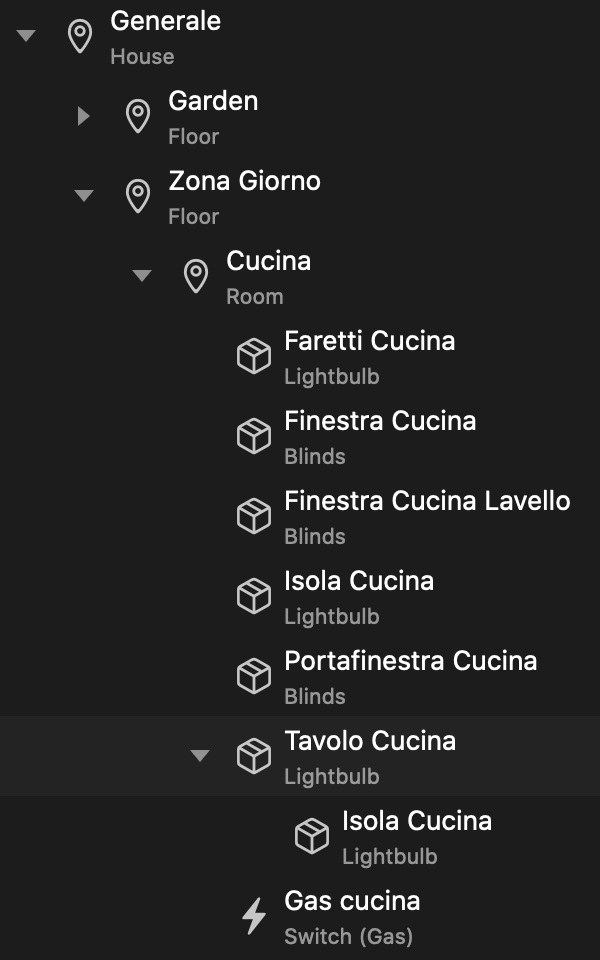Collapse the Zona Giorno floor node
Screen dimensions: 600x960
coord(84,196)
